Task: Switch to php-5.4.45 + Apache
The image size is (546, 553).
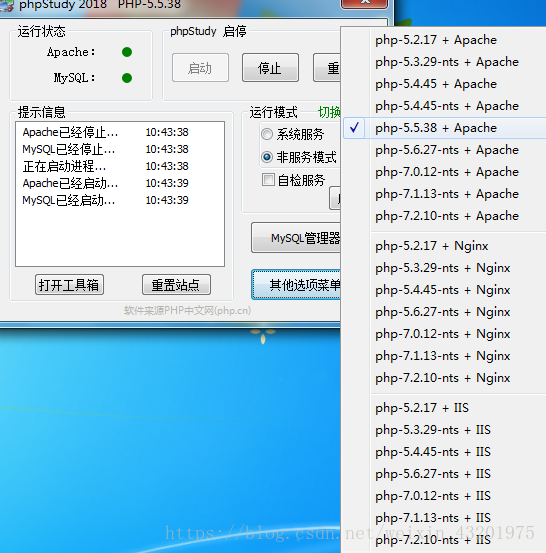Action: coord(444,84)
